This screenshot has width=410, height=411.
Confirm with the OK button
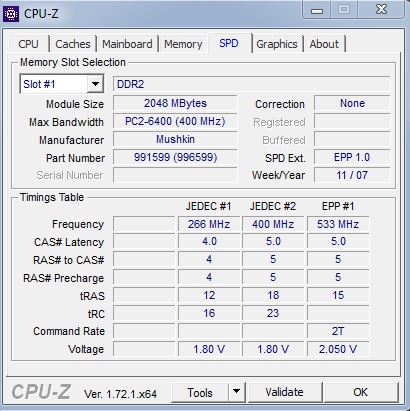tap(361, 392)
